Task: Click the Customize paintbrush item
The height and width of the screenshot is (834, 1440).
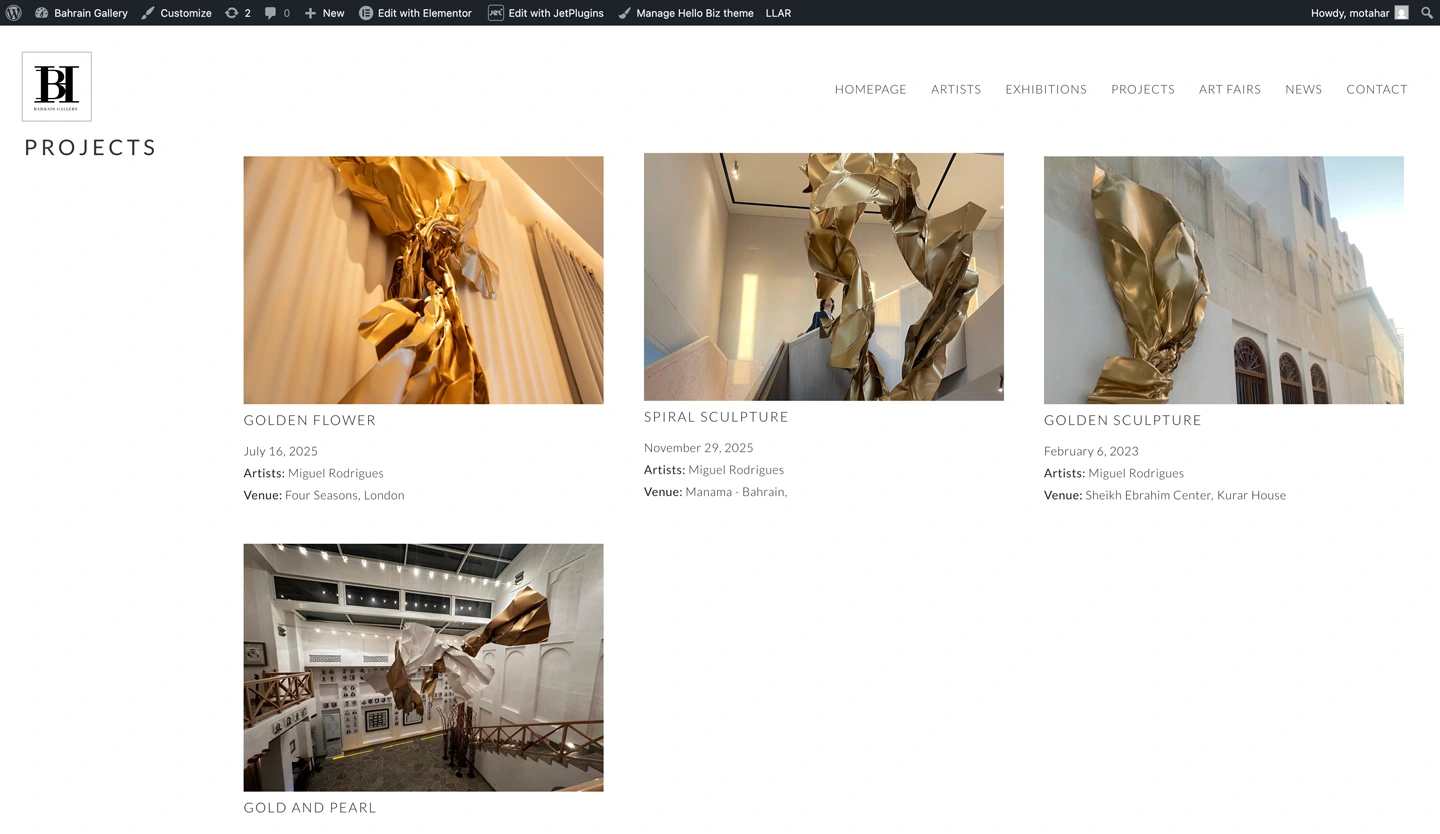Action: pyautogui.click(x=176, y=13)
